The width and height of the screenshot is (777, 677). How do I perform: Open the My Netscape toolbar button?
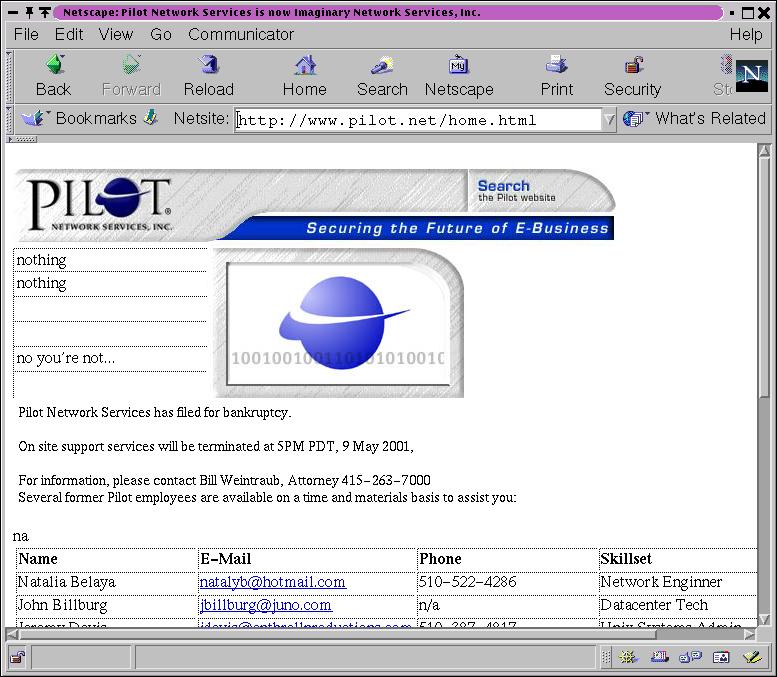coord(459,76)
